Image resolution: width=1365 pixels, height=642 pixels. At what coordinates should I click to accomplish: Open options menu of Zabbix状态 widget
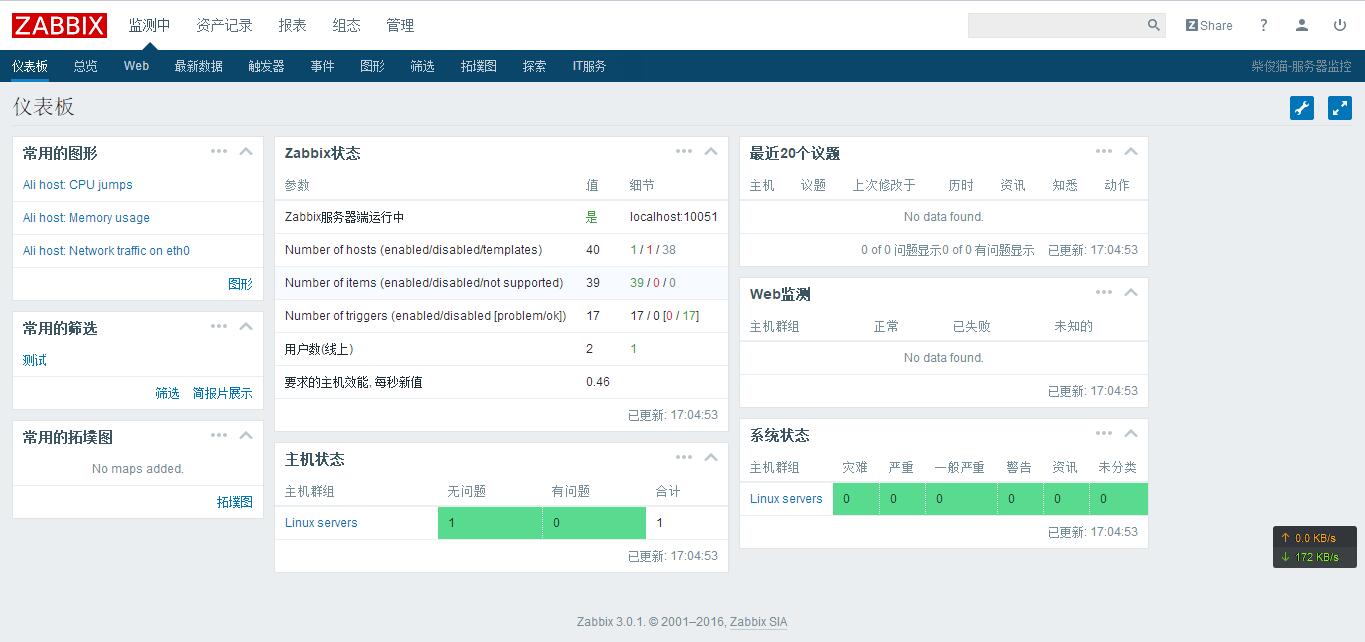click(x=684, y=151)
